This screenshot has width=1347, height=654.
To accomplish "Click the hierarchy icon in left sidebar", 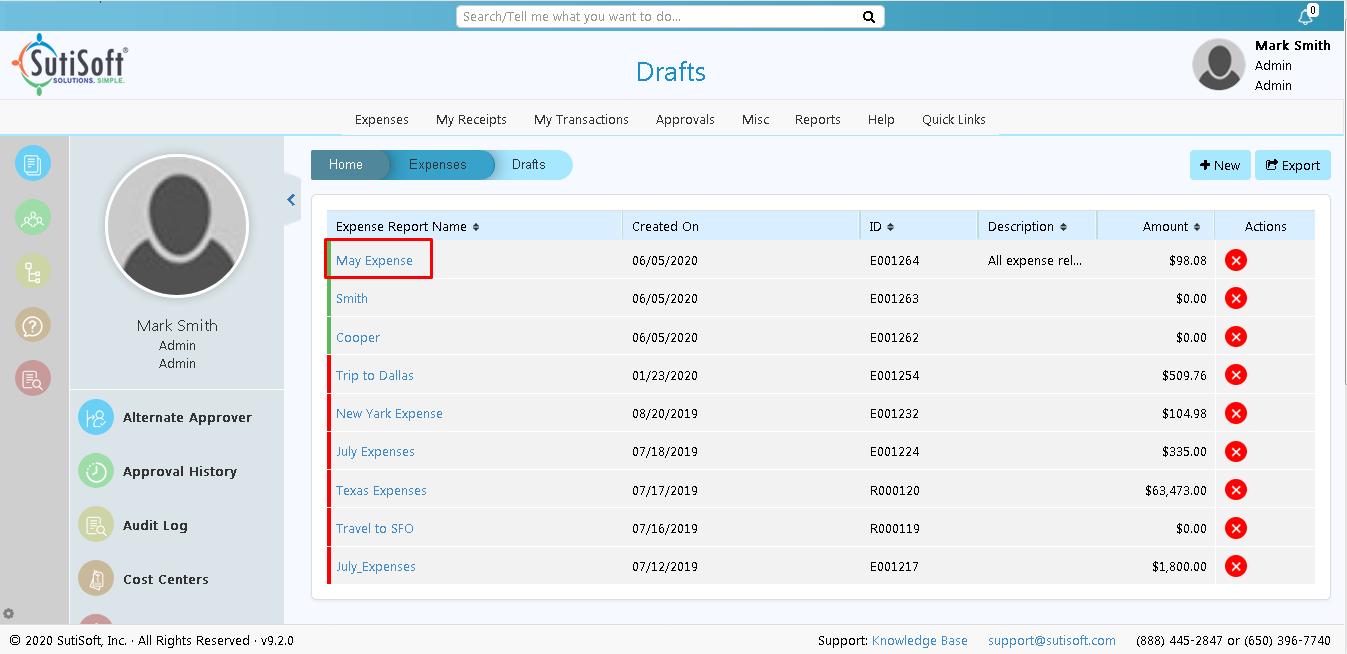I will click(x=33, y=271).
